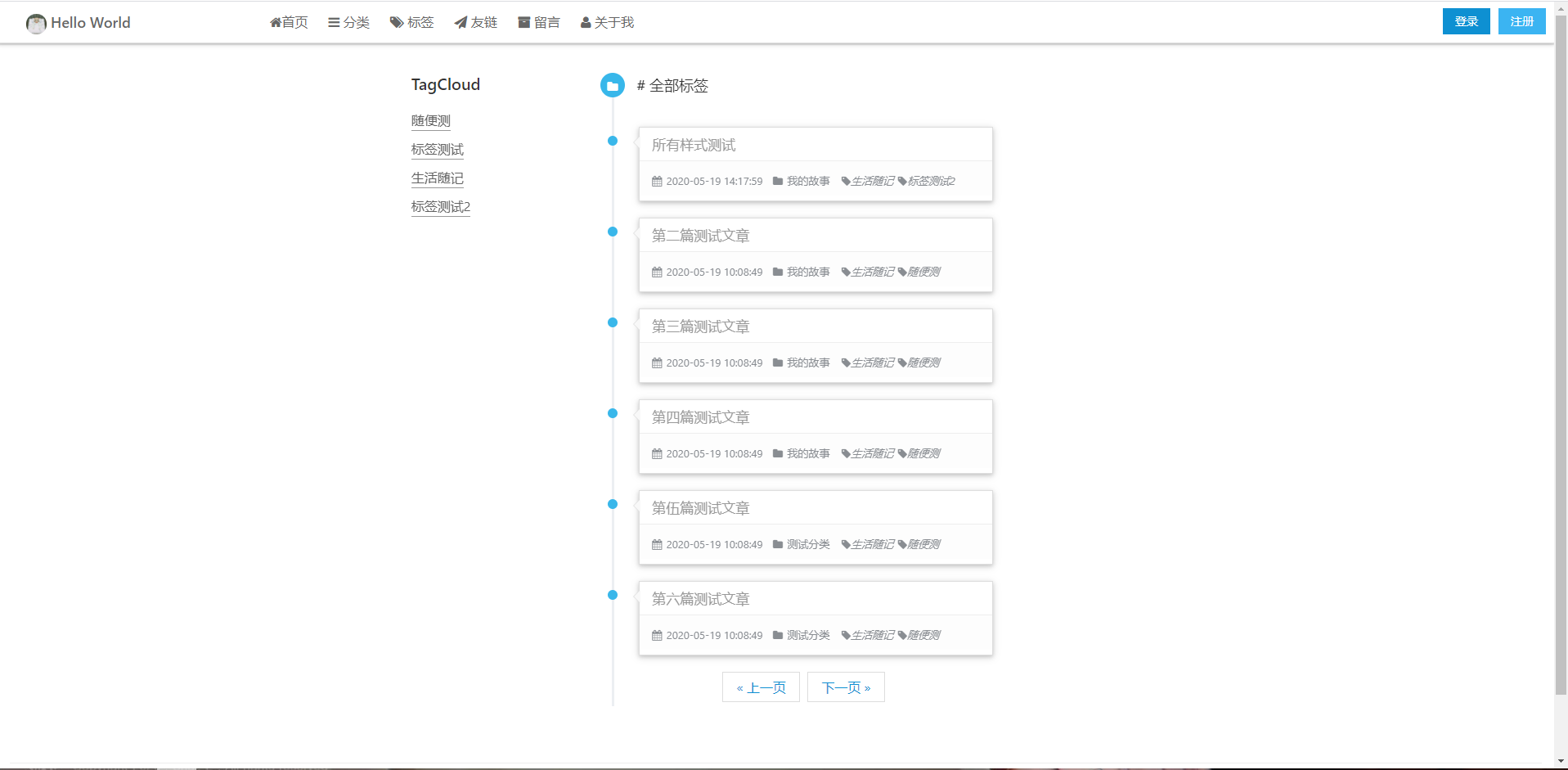This screenshot has height=770, width=1568.
Task: Click the calendar icon in 第六篇测试文章 card
Action: pos(657,635)
